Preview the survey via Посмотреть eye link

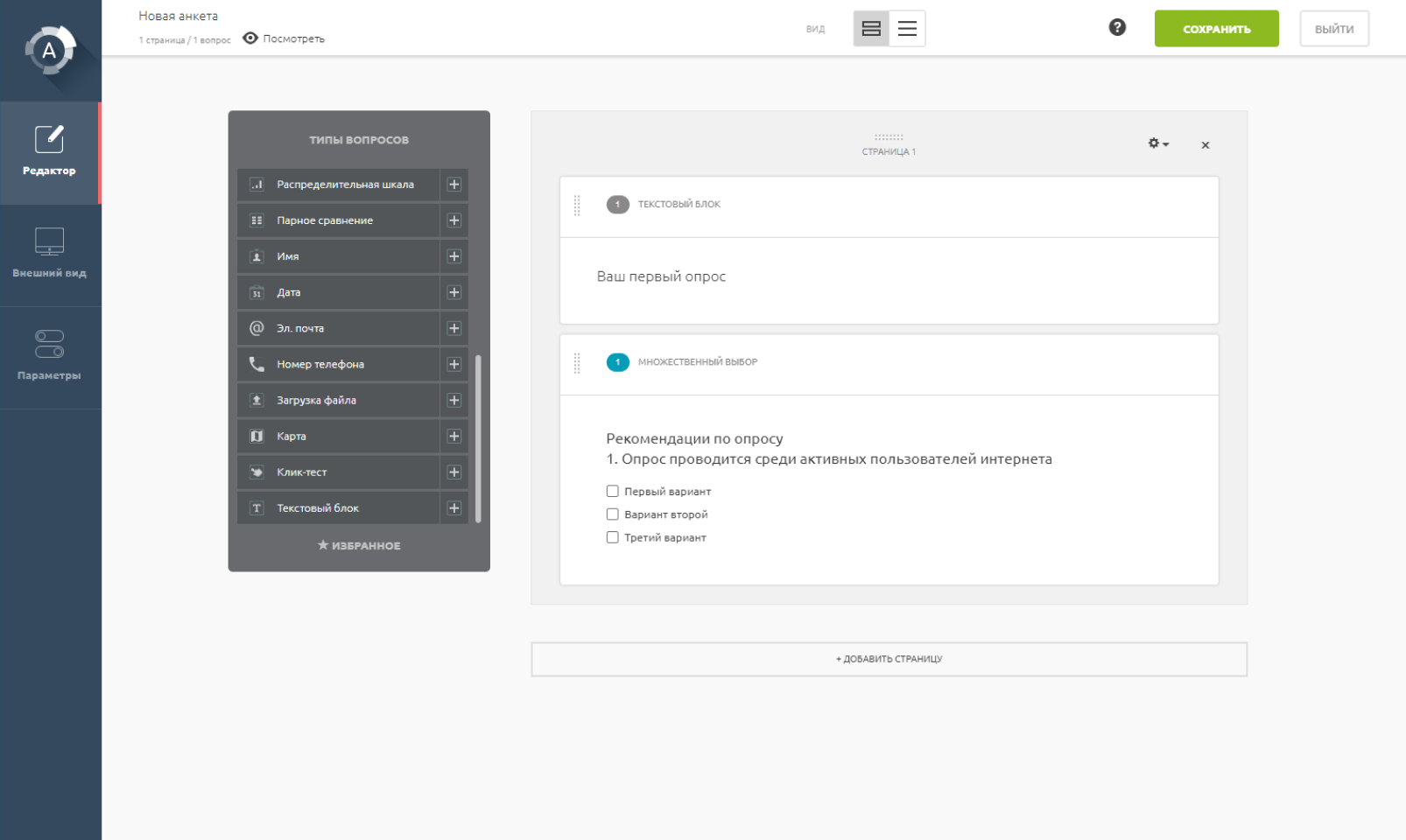coord(284,38)
